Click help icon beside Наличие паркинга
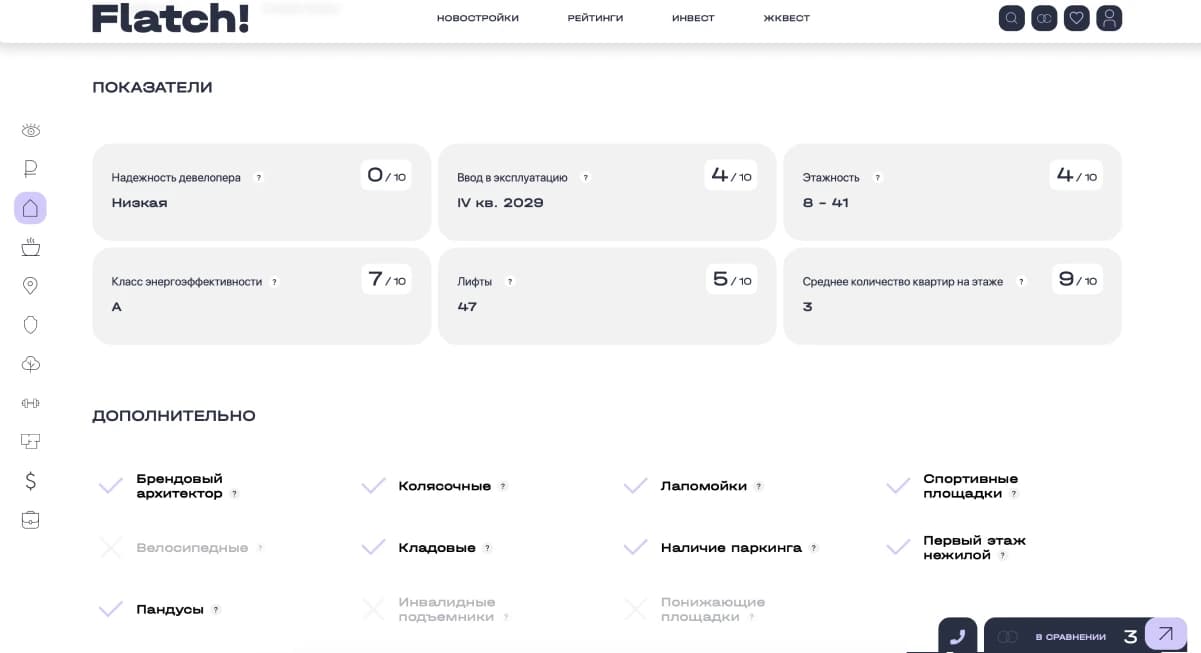1201x653 pixels. [x=814, y=549]
